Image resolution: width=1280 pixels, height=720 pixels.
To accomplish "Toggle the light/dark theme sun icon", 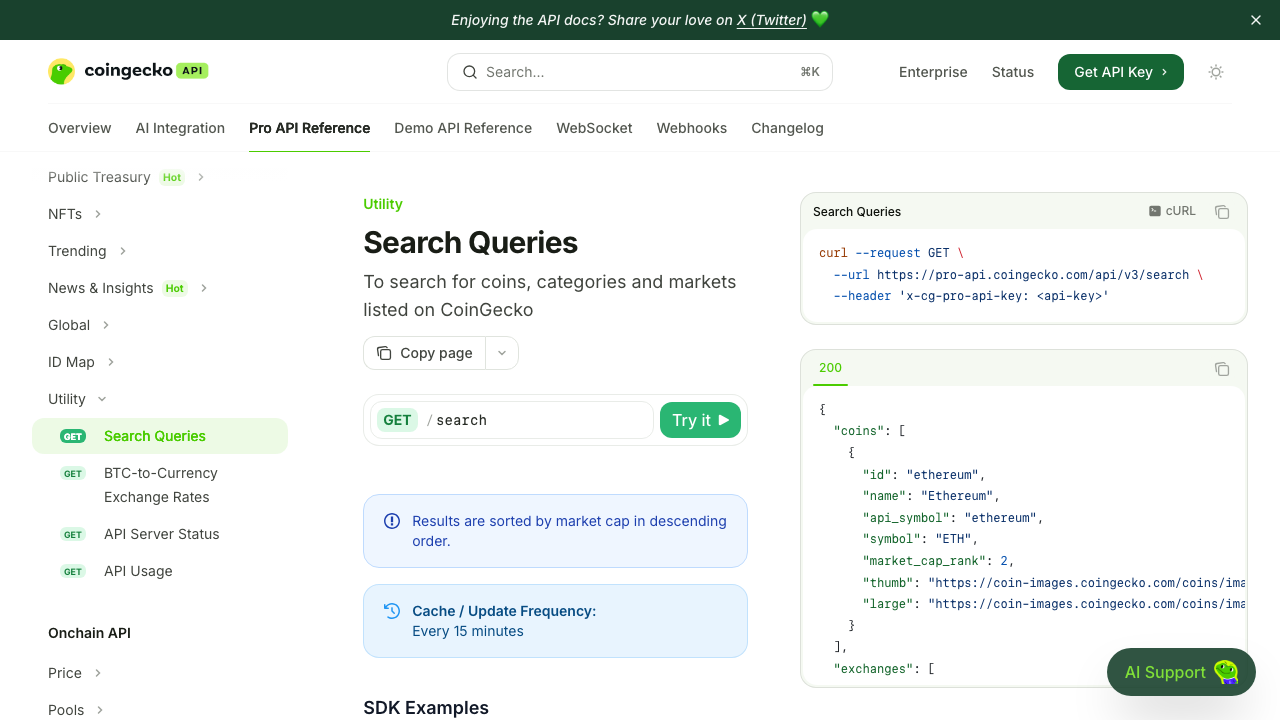I will coord(1216,72).
